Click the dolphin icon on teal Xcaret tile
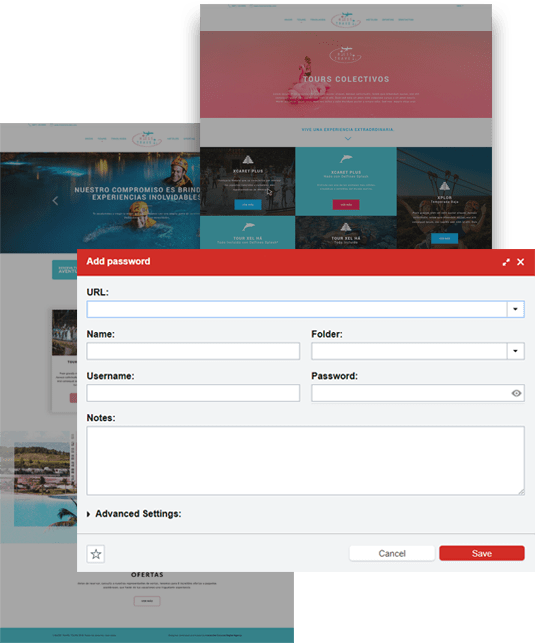Image resolution: width=535 pixels, height=643 pixels. point(346,159)
